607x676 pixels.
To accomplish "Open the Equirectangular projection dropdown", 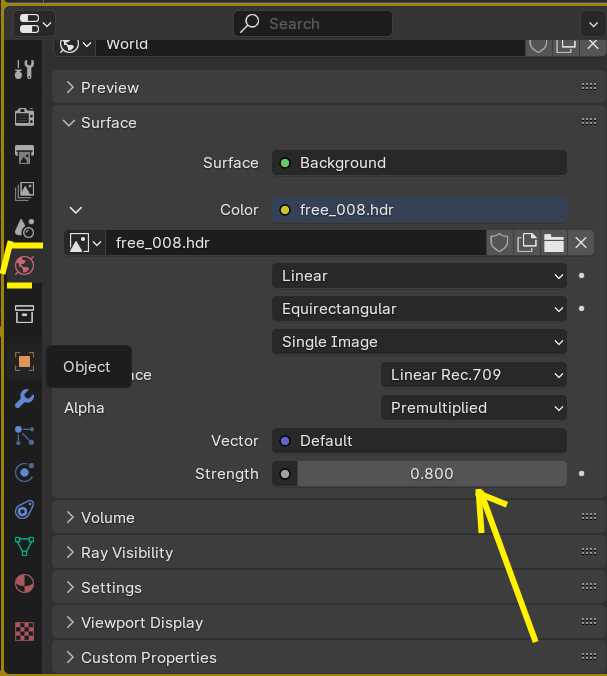I will coord(418,309).
